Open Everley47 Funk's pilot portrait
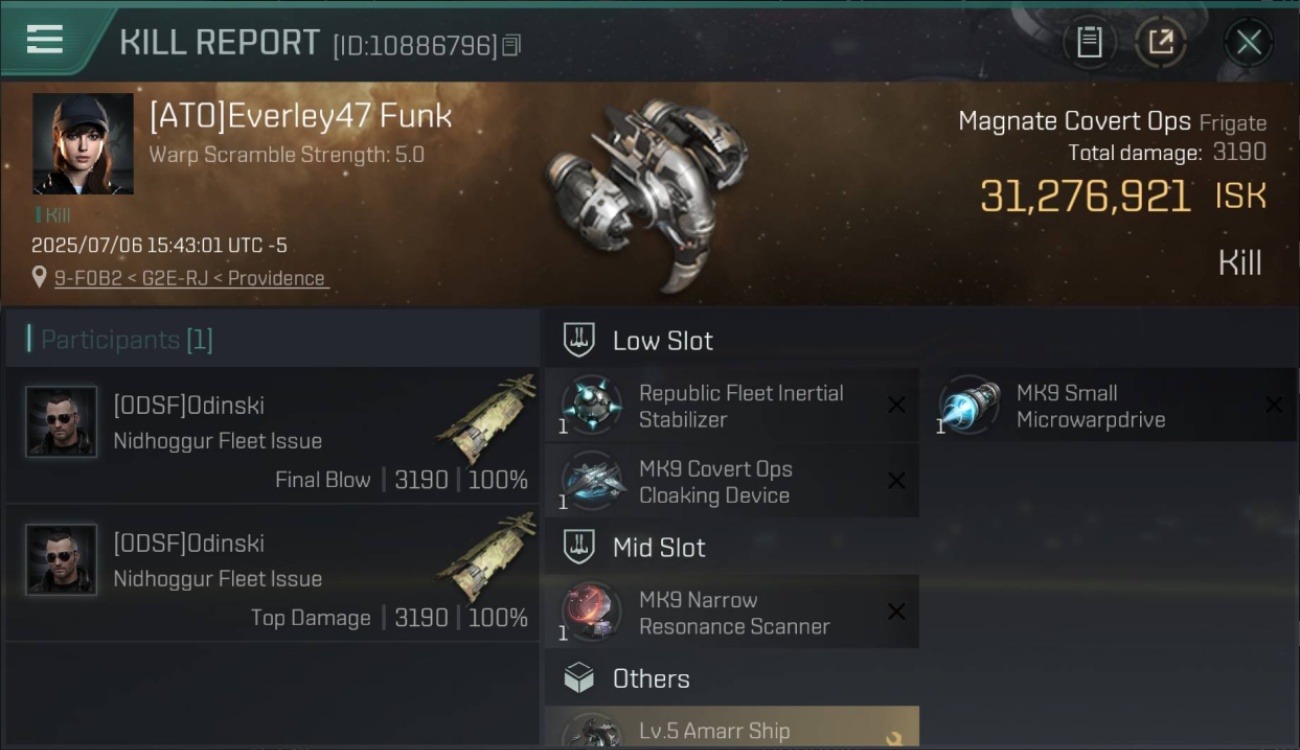 coord(83,144)
